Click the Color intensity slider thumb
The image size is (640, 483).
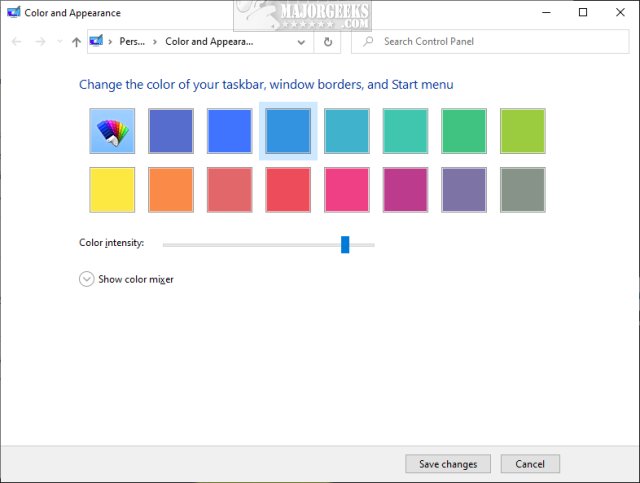345,245
